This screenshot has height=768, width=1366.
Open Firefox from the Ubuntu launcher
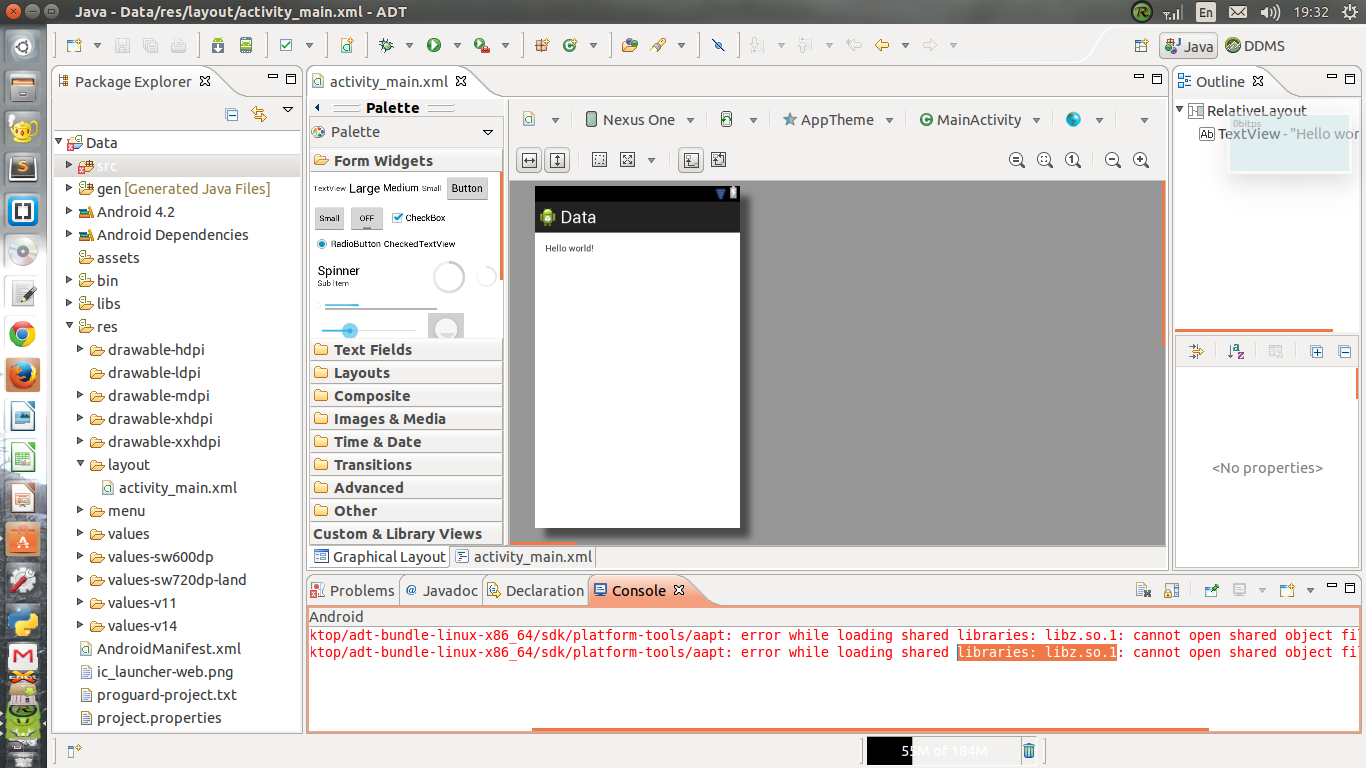pos(22,375)
